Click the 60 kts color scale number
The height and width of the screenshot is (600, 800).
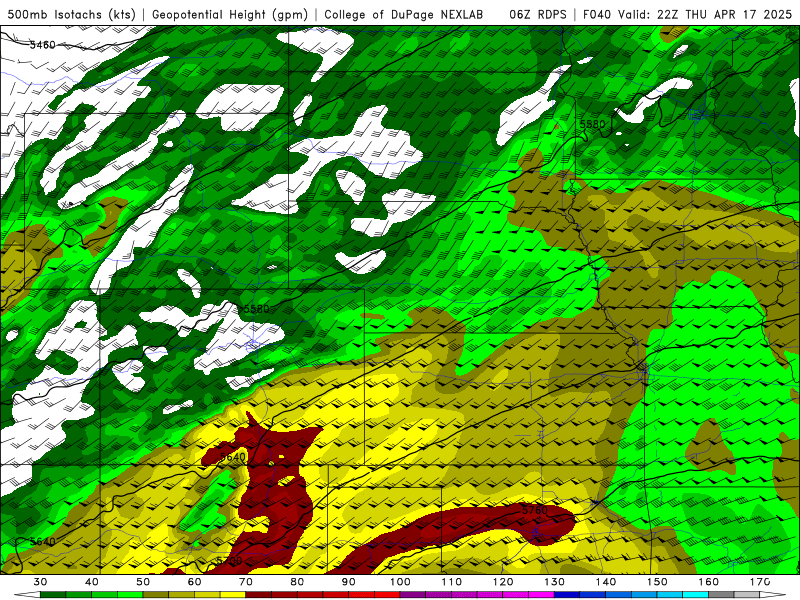tap(194, 582)
